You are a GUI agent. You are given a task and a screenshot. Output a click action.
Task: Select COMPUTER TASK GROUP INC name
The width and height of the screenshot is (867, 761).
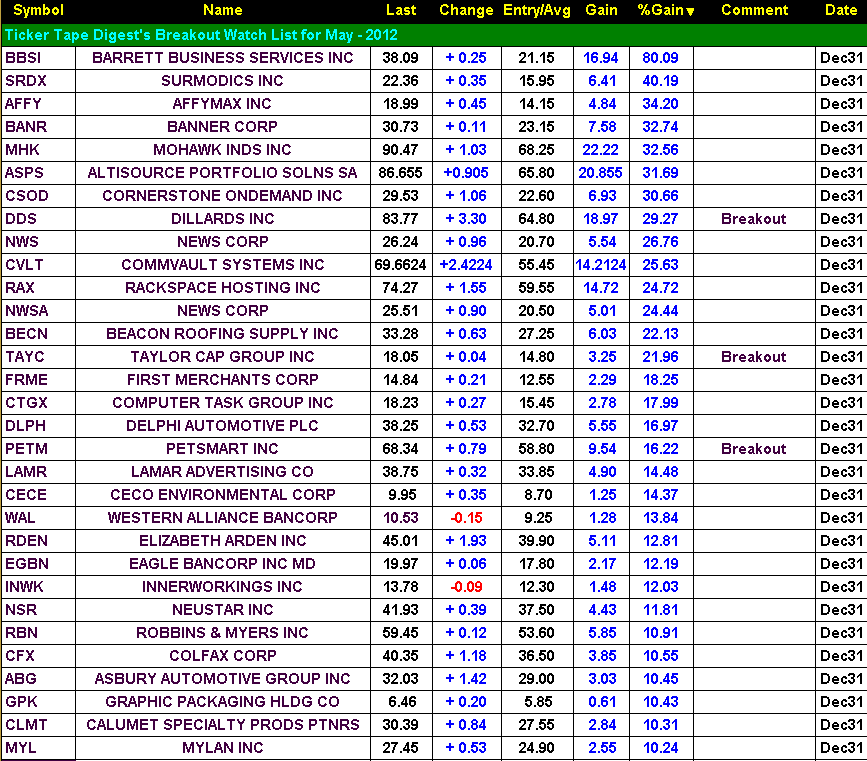coord(222,403)
